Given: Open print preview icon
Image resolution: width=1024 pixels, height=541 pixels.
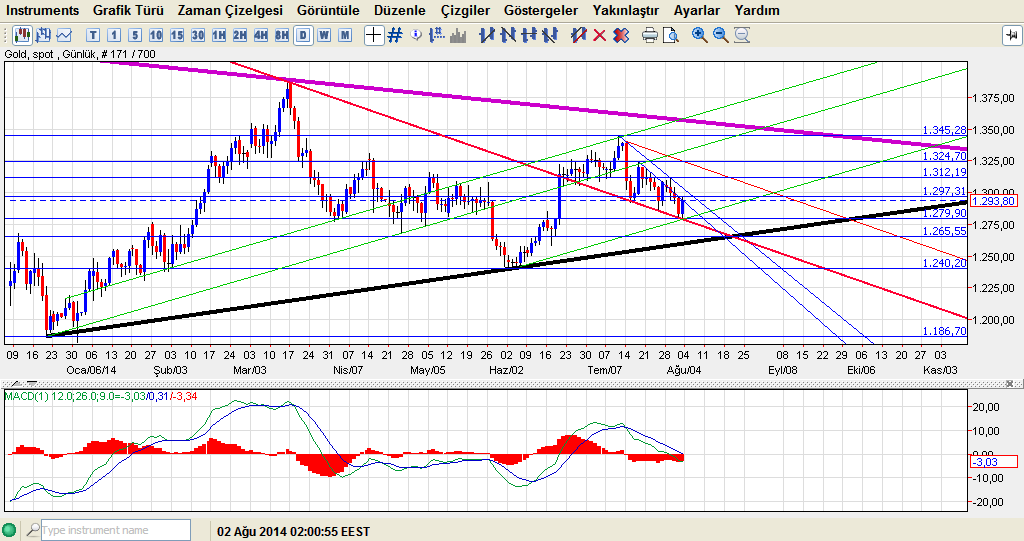Looking at the screenshot, I should 670,35.
